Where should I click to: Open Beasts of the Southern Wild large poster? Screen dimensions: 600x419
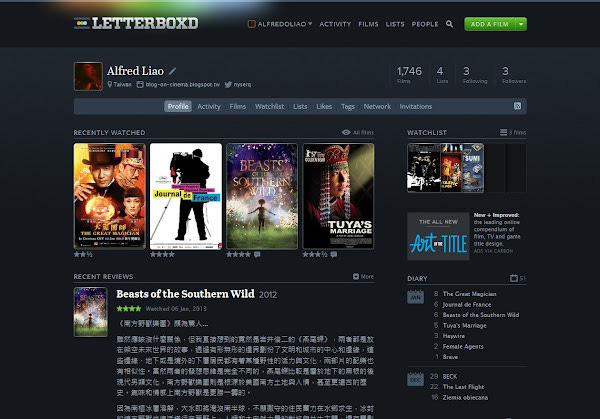[262, 196]
